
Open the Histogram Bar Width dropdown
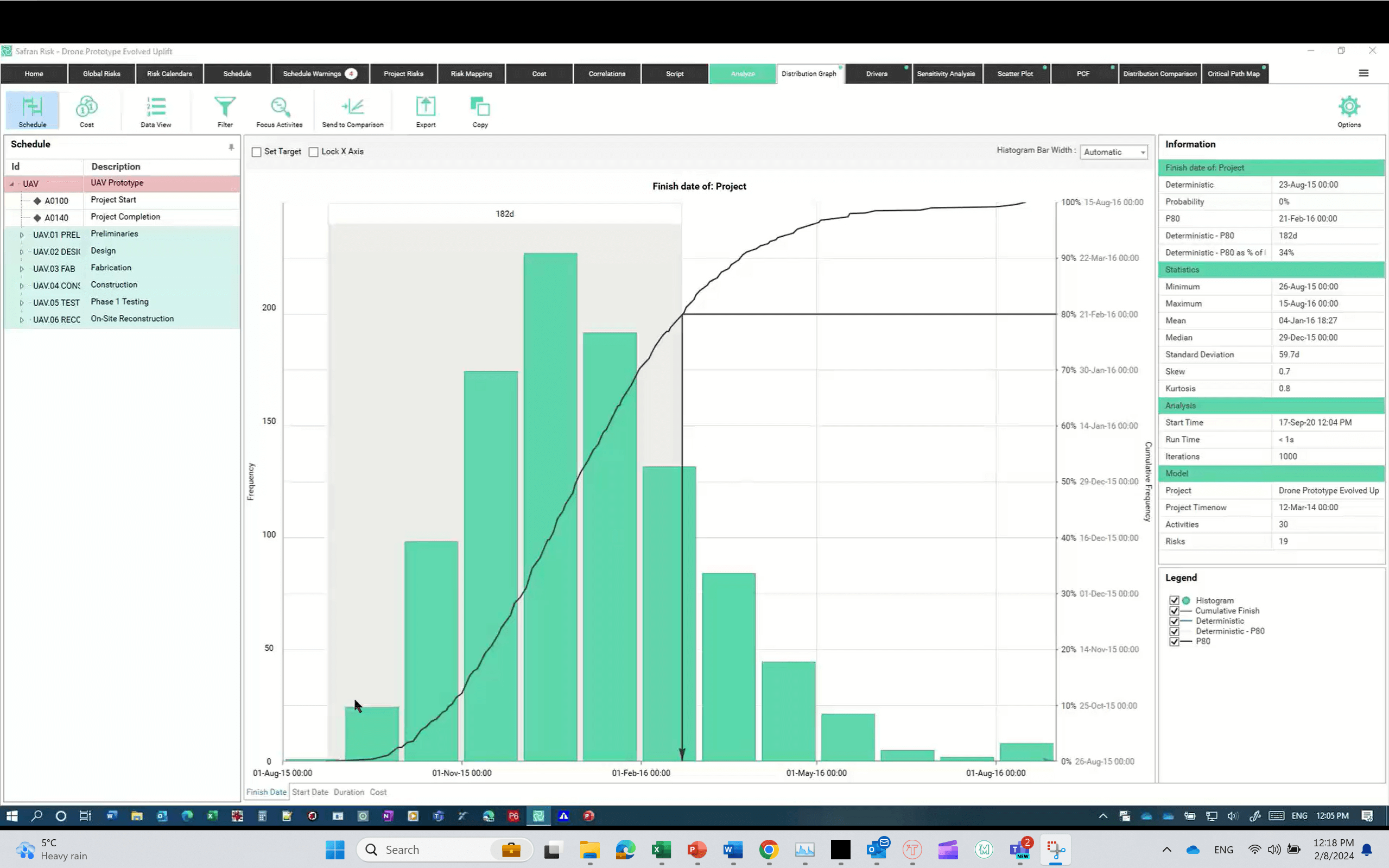(1113, 152)
